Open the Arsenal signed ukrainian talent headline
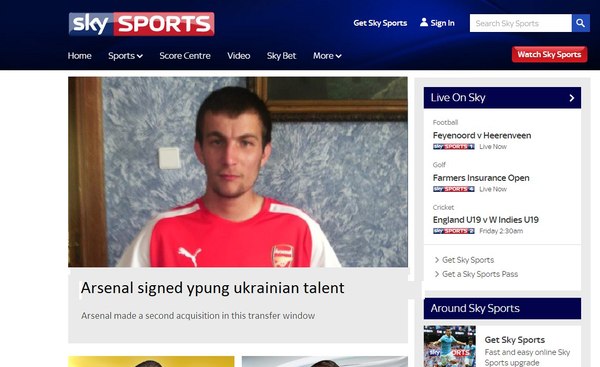This screenshot has height=367, width=600. [x=212, y=288]
